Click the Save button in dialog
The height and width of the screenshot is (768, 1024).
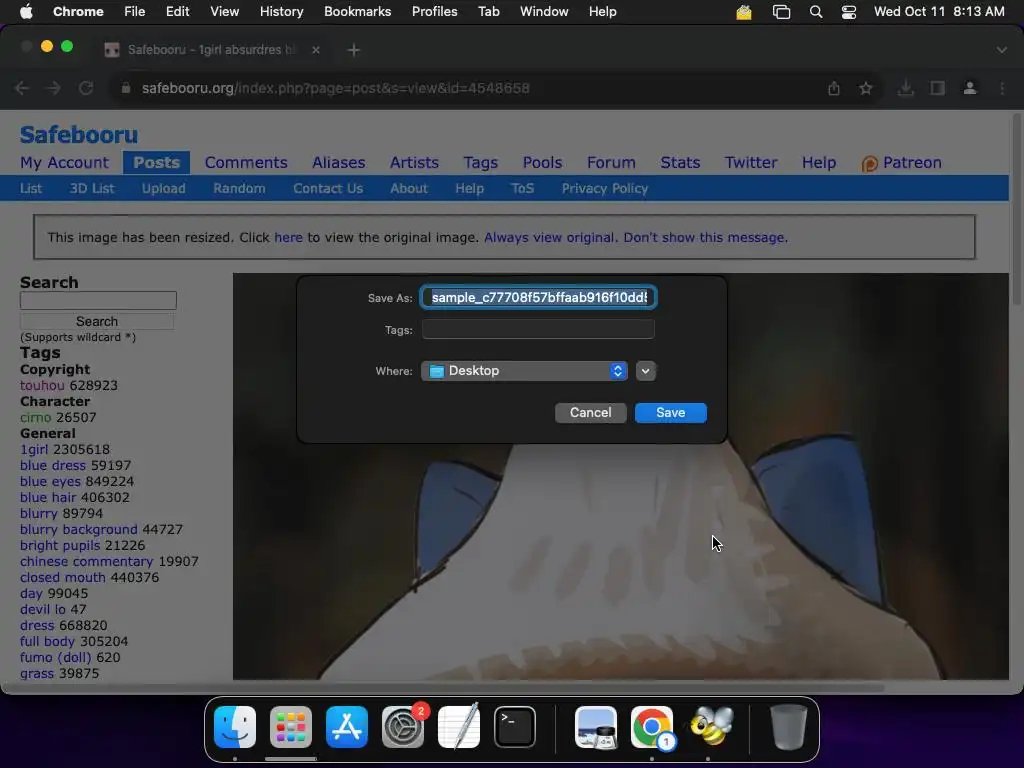pyautogui.click(x=670, y=413)
